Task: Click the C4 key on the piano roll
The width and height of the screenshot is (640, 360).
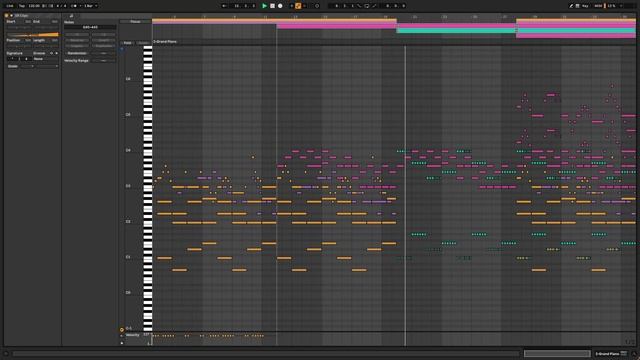Action: click(147, 151)
